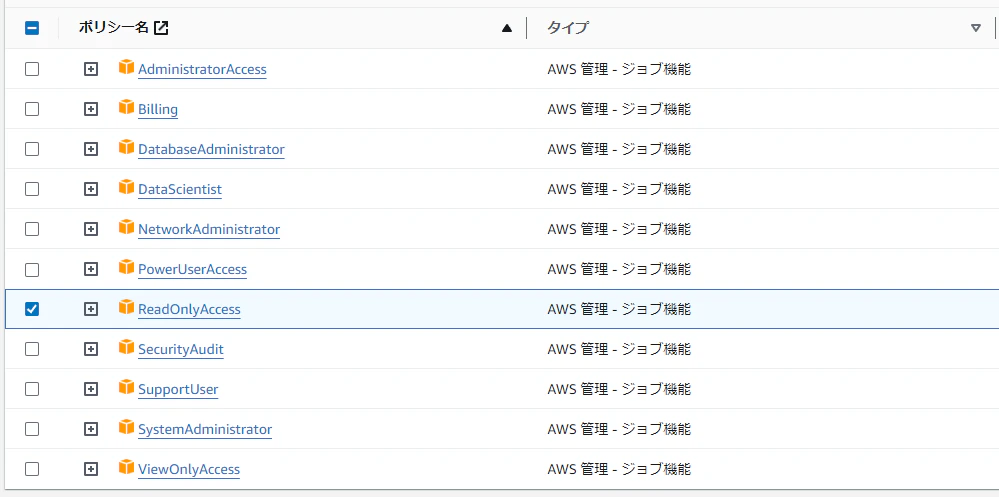Expand the ReadOnlyAccess policy details

click(91, 309)
